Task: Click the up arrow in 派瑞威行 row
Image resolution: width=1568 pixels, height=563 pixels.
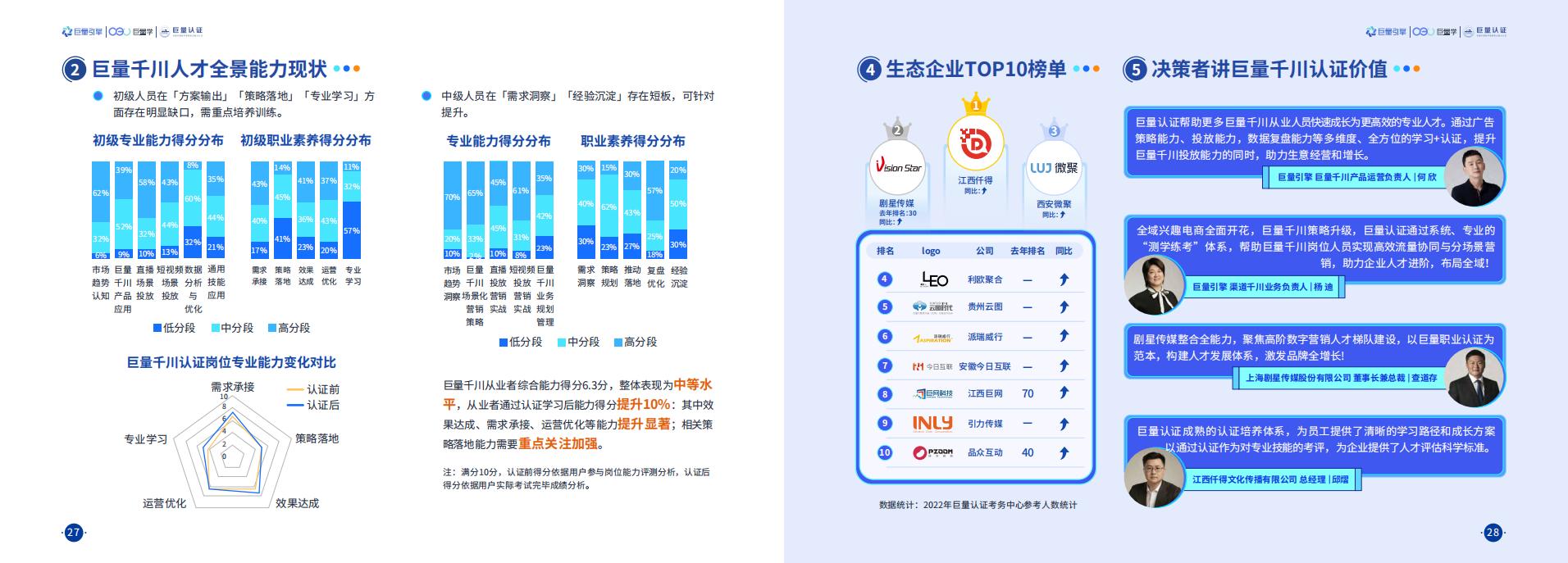Action: tap(1064, 336)
